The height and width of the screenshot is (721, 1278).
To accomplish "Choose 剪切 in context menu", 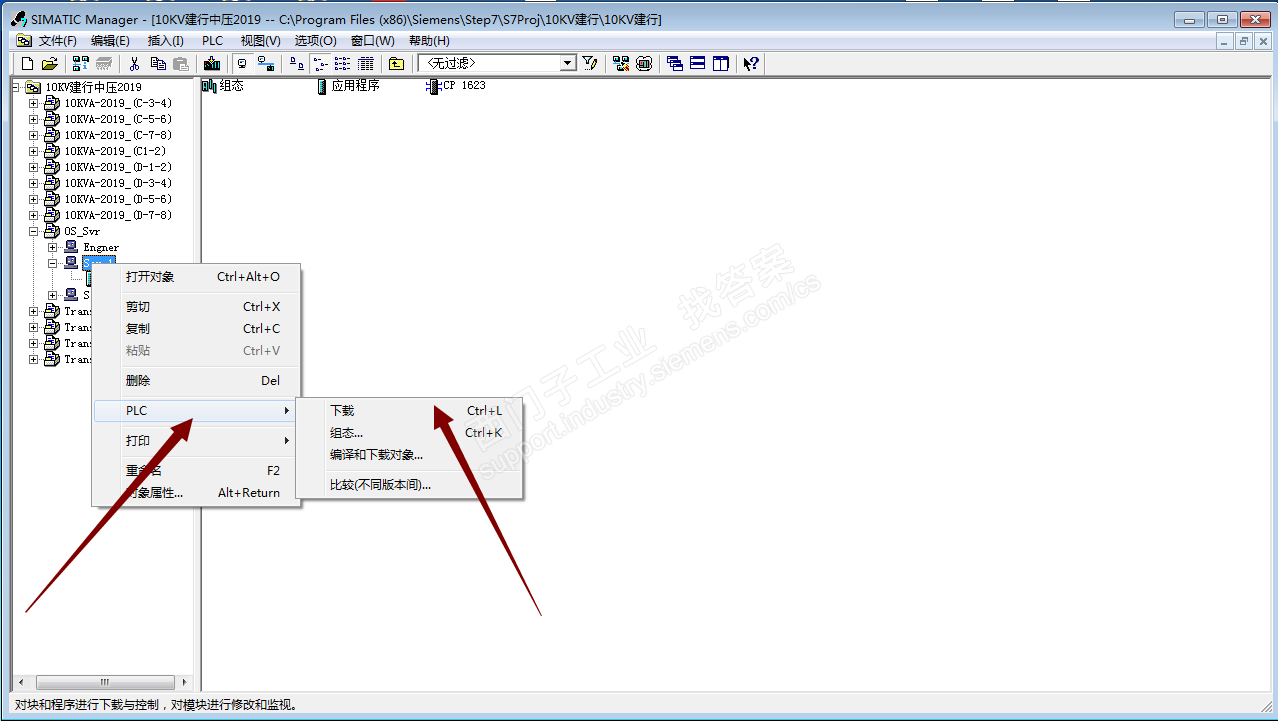I will point(196,307).
